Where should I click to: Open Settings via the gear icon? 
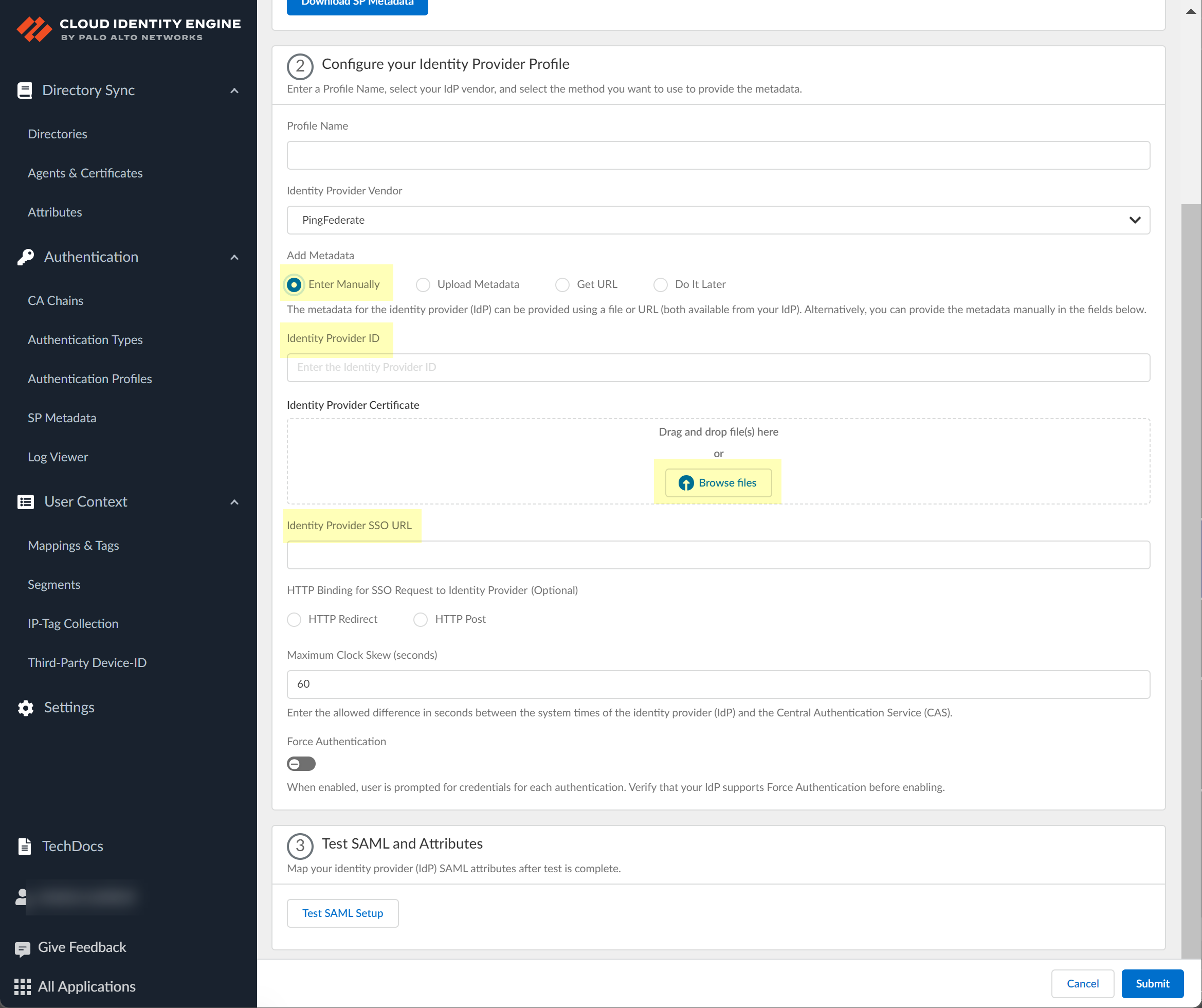[x=26, y=708]
